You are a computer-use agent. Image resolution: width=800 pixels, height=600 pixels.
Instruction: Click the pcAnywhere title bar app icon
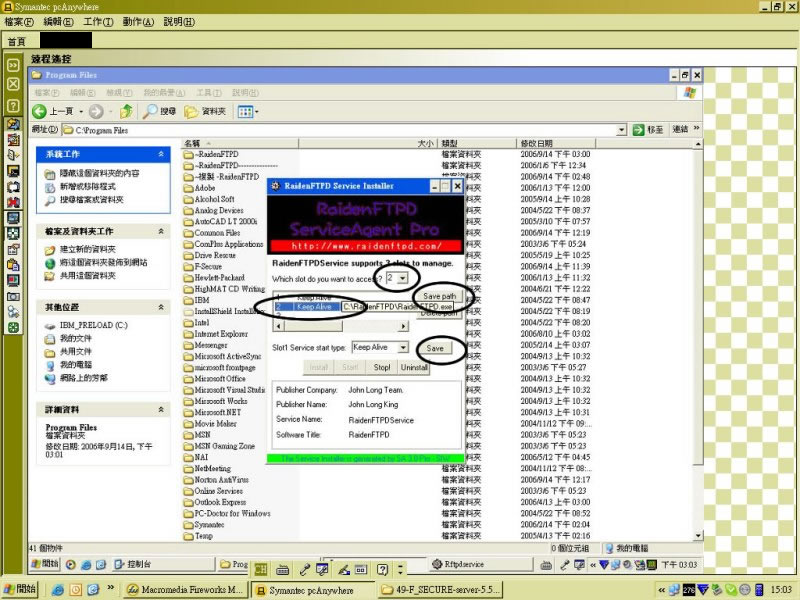pos(8,7)
